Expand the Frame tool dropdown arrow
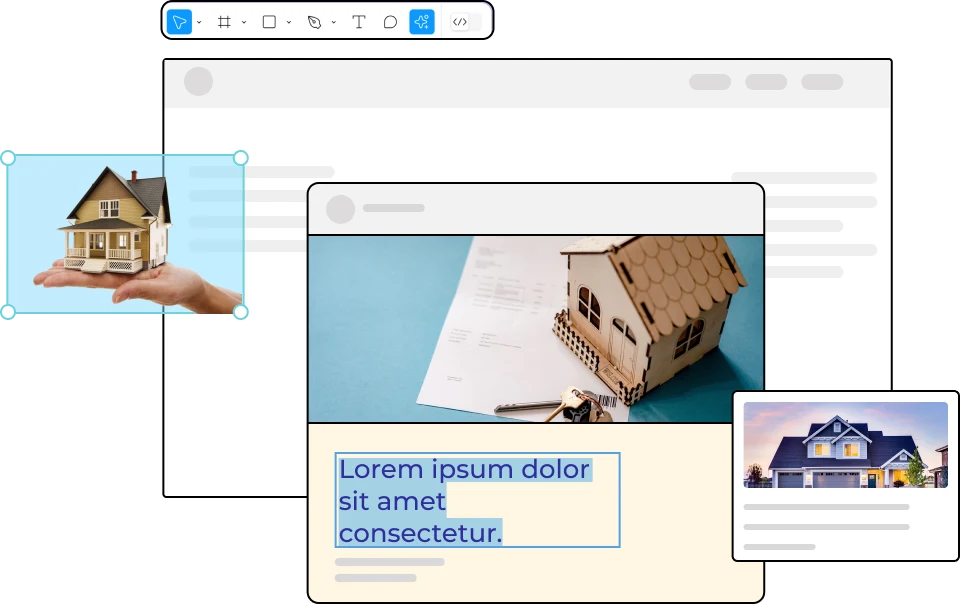 coord(244,22)
